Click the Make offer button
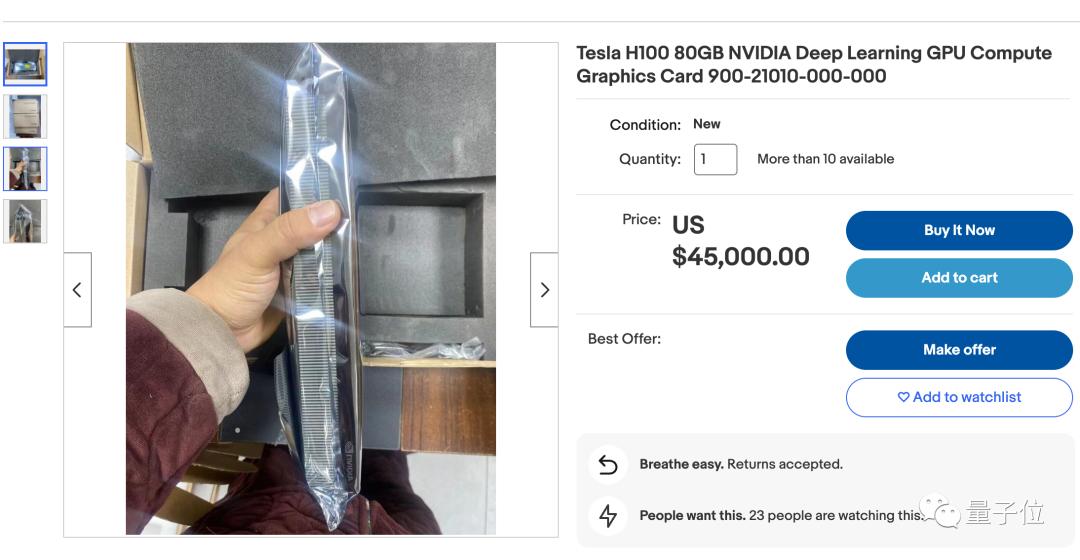 pos(959,350)
